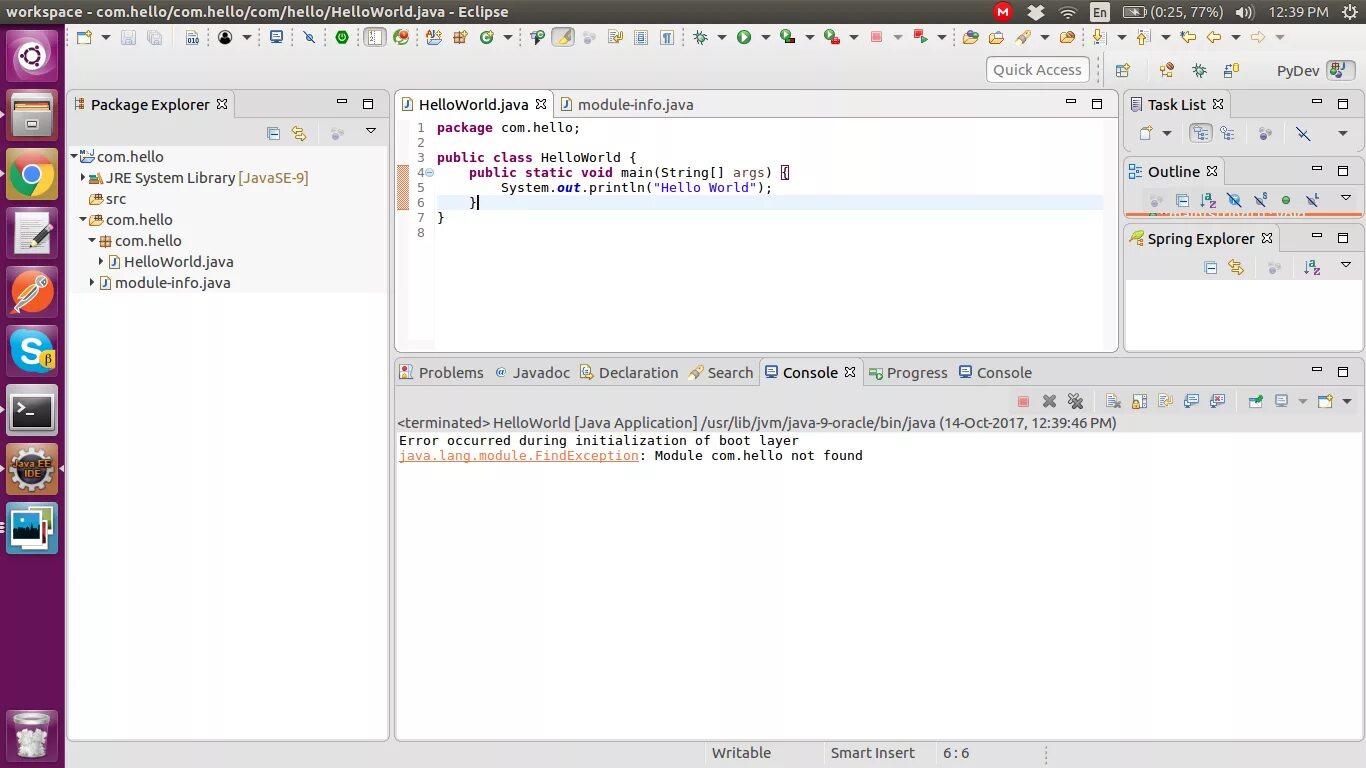Open the Progress tab
The height and width of the screenshot is (768, 1366).
(x=907, y=372)
